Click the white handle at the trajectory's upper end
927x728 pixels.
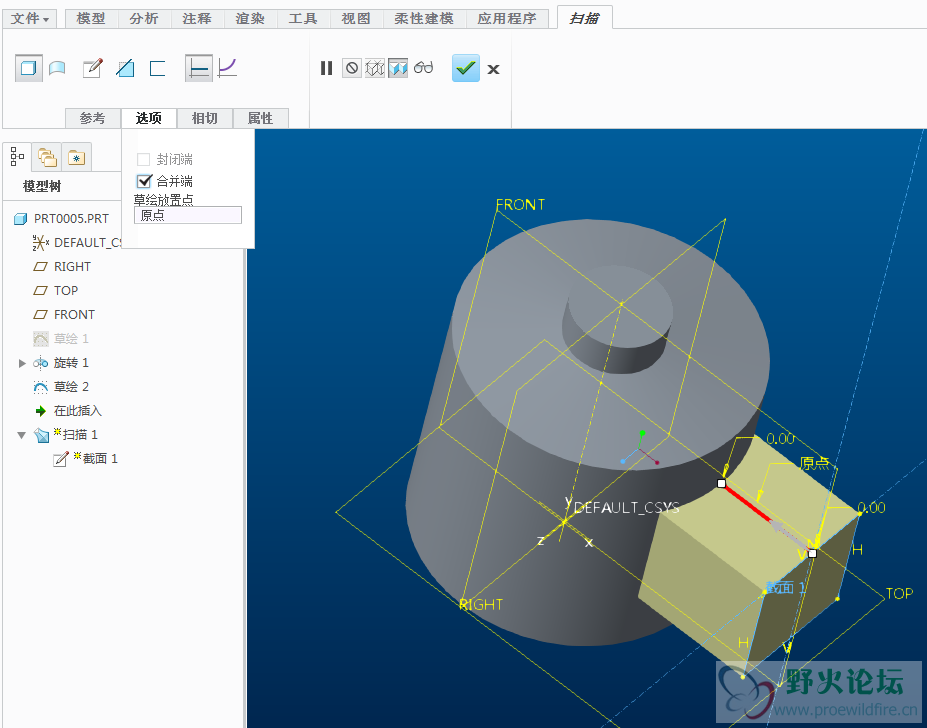click(721, 483)
